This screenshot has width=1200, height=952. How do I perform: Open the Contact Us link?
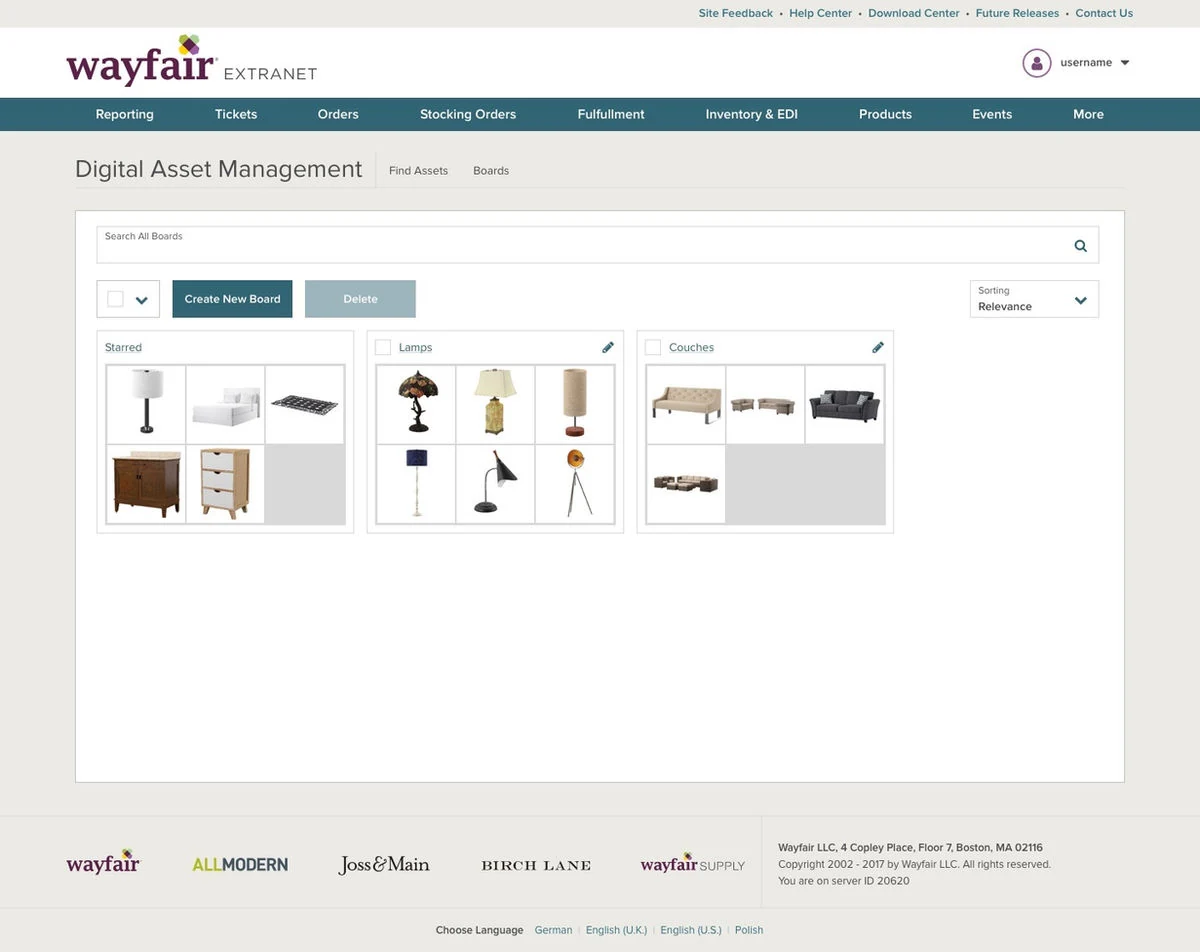coord(1104,13)
